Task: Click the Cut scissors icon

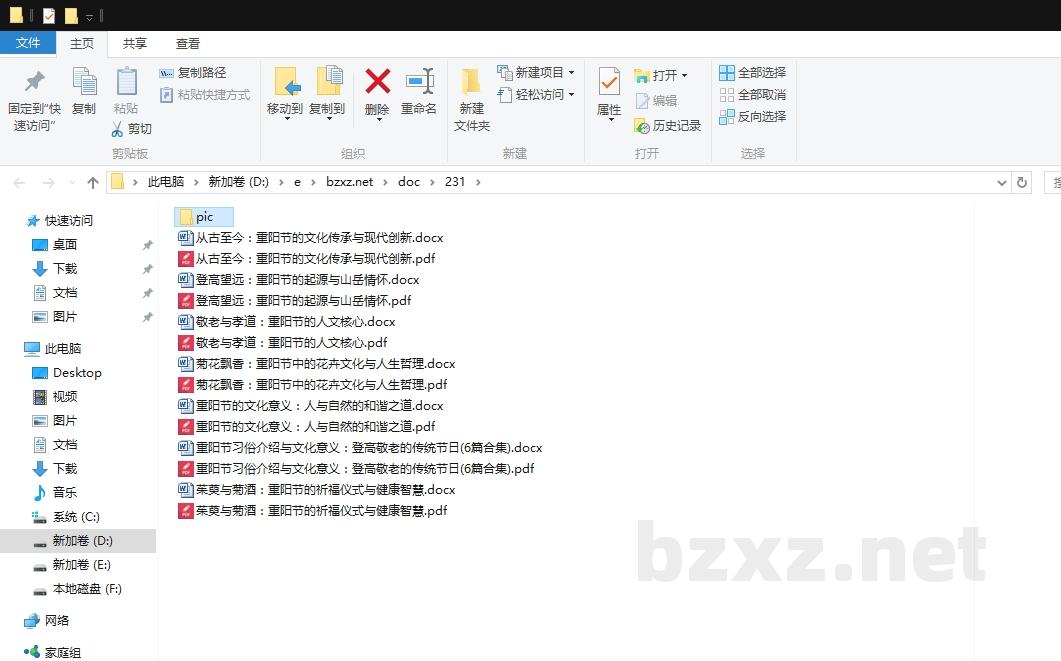Action: point(117,129)
